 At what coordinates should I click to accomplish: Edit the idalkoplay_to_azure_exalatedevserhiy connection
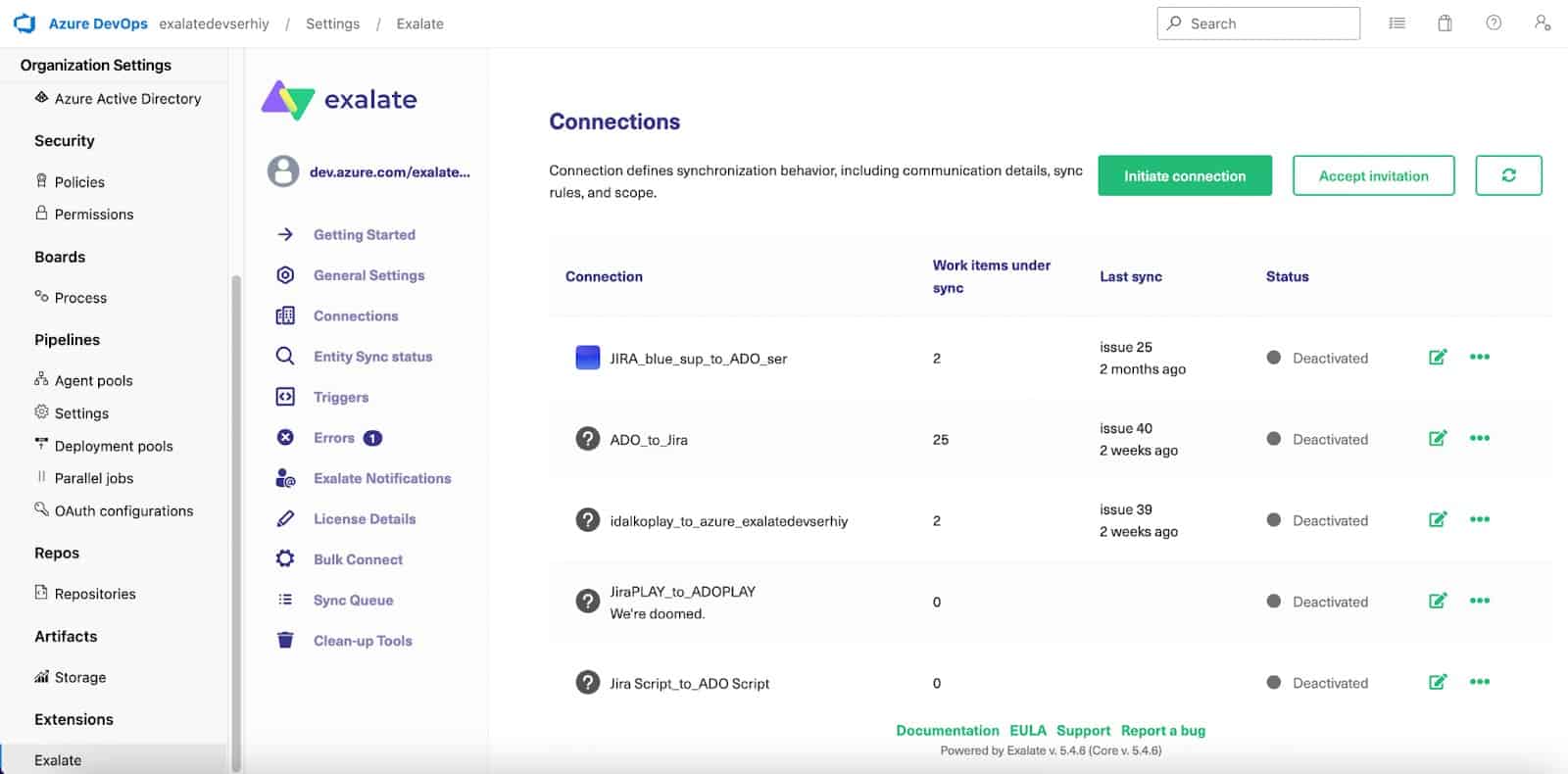[1438, 520]
